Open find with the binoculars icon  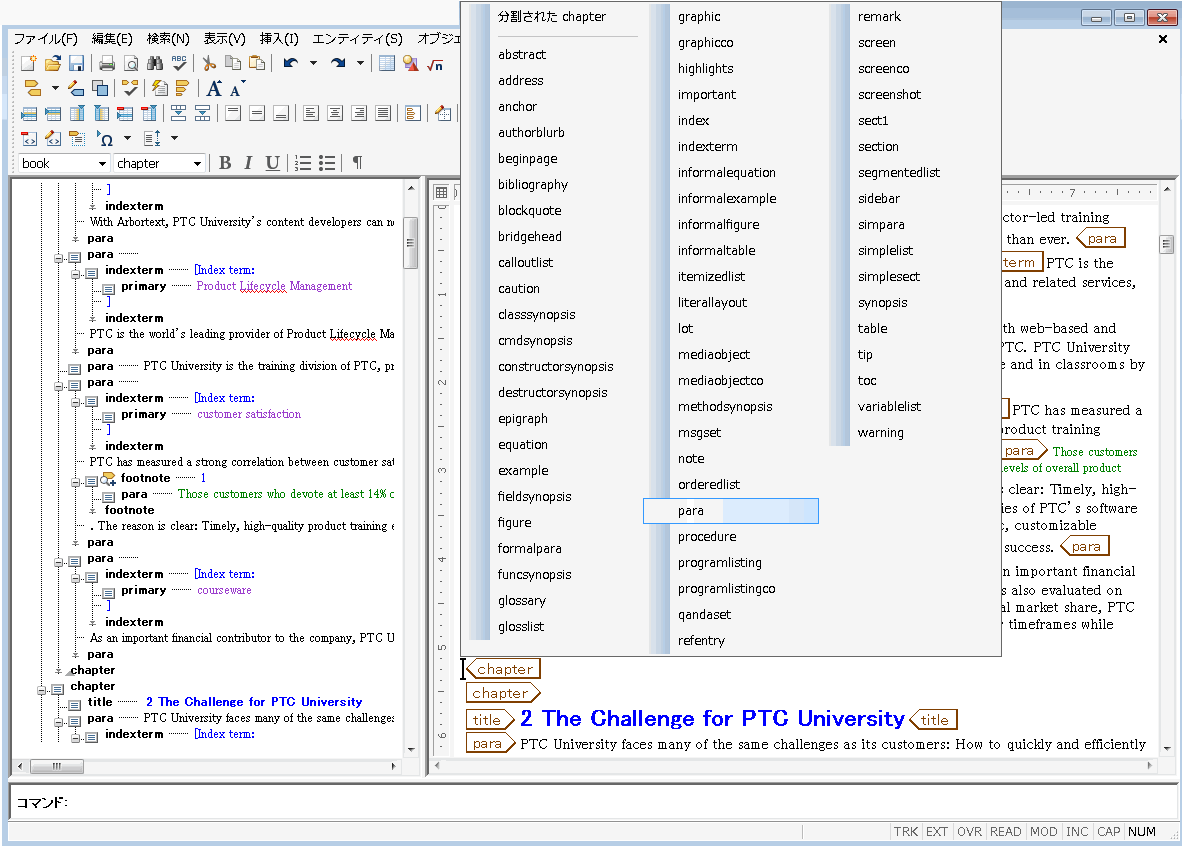pyautogui.click(x=155, y=64)
